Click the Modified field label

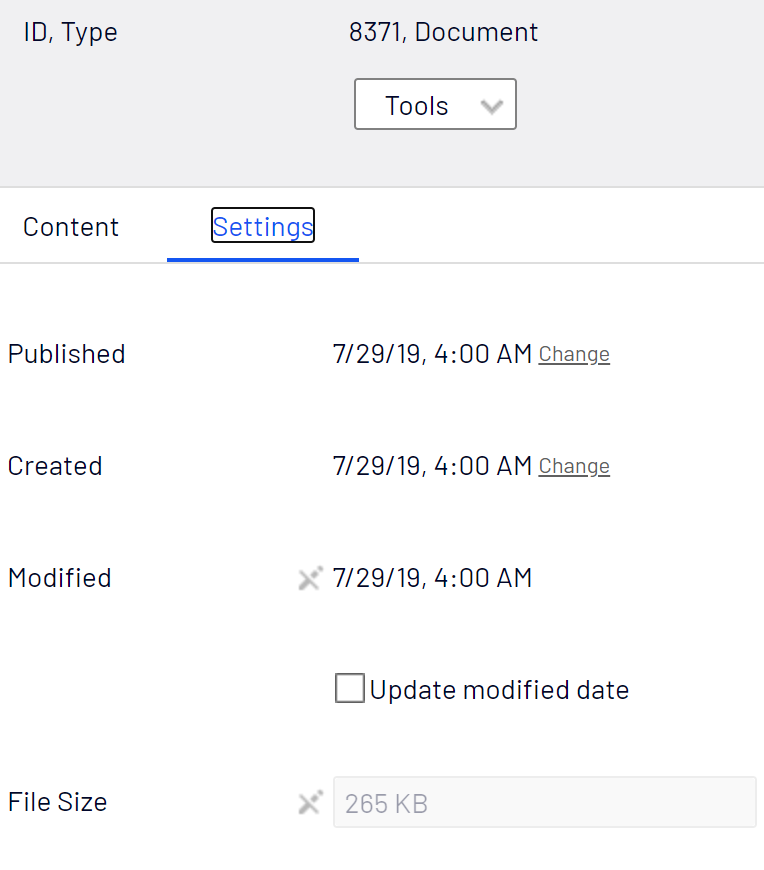59,578
